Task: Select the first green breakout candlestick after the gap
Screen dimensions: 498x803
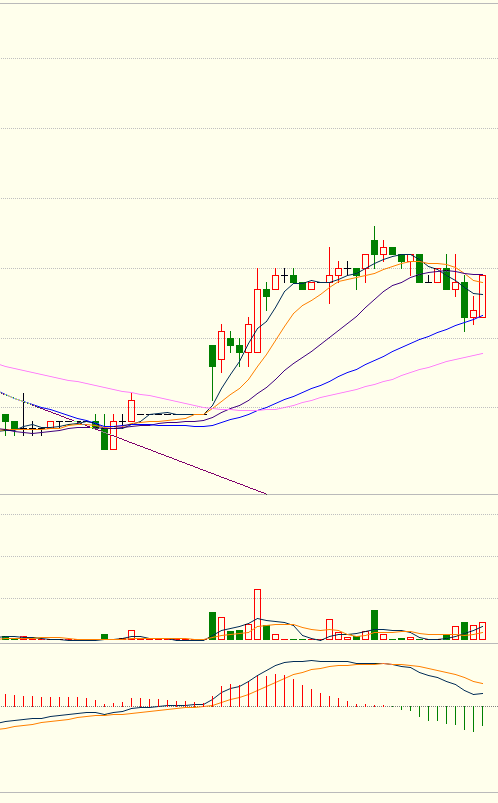Action: click(212, 373)
